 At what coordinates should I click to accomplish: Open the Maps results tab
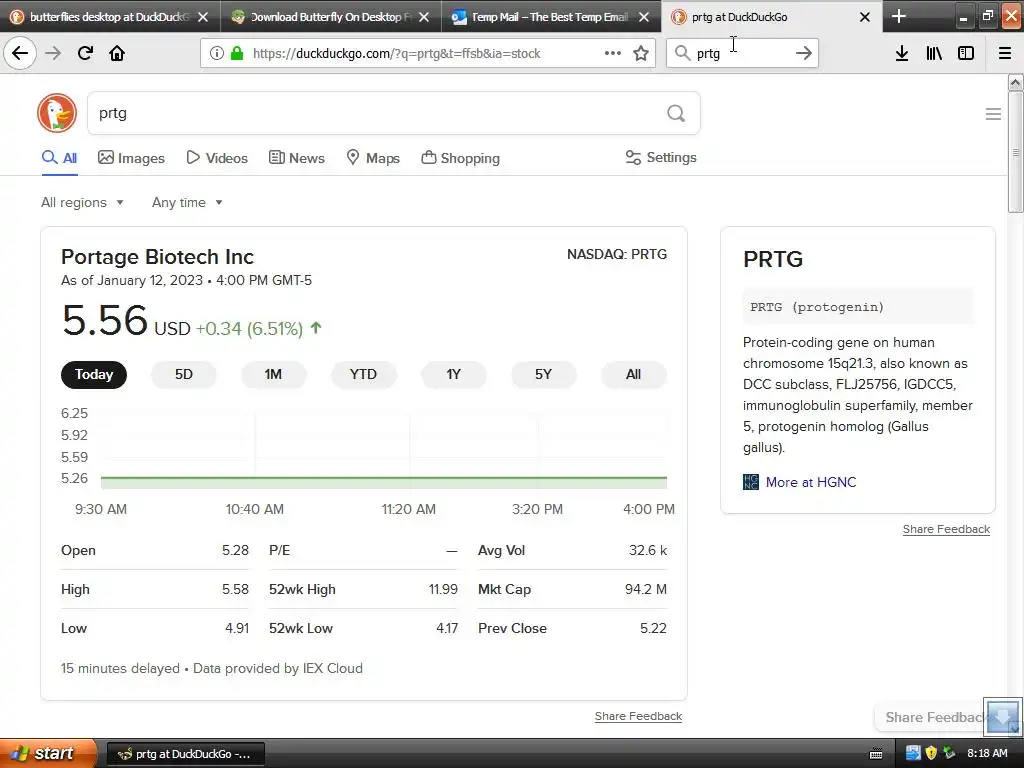(373, 158)
